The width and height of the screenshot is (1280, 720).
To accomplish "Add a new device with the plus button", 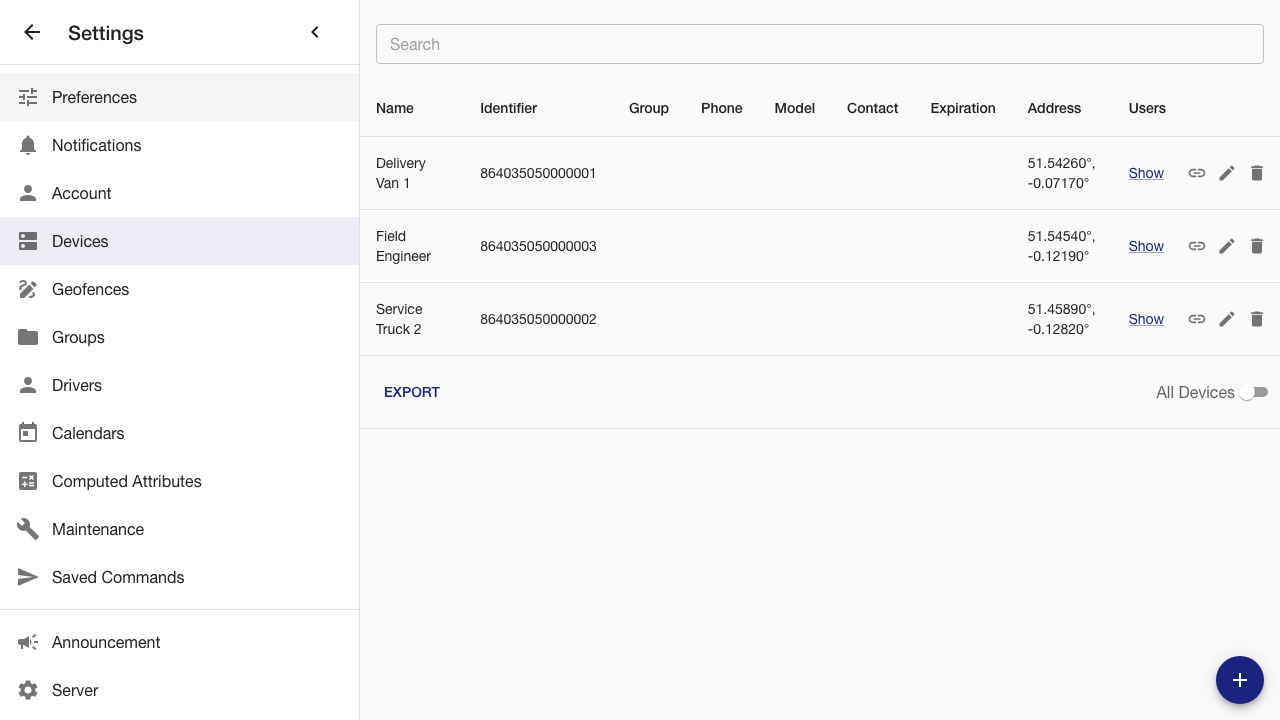I will (x=1240, y=680).
